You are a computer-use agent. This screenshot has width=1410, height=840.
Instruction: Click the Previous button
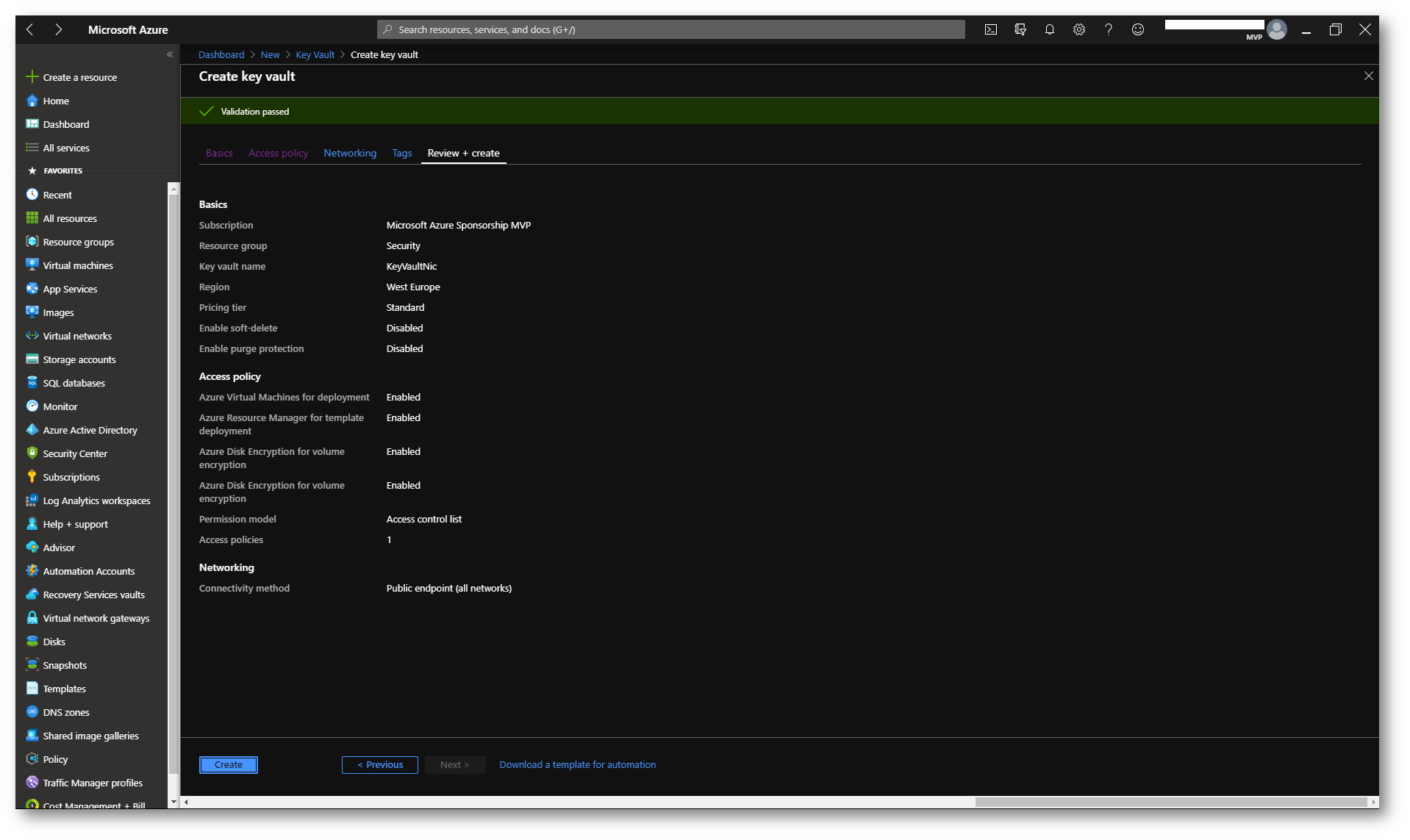pyautogui.click(x=380, y=764)
